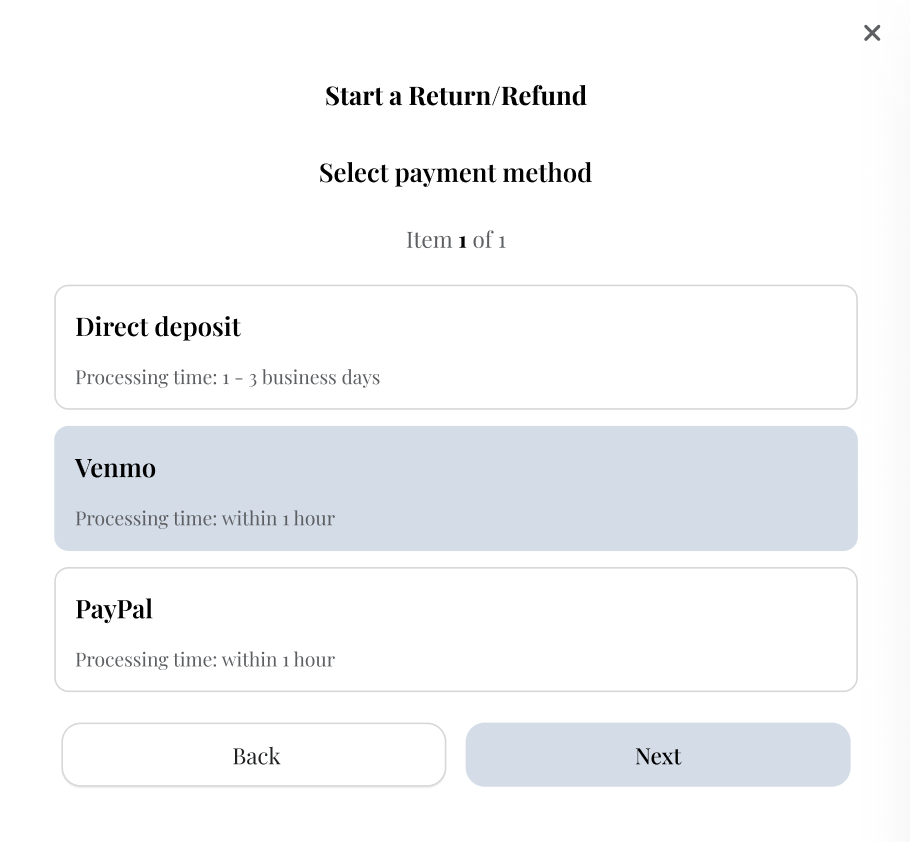Return to previous step with Back
The width and height of the screenshot is (910, 842).
[254, 755]
